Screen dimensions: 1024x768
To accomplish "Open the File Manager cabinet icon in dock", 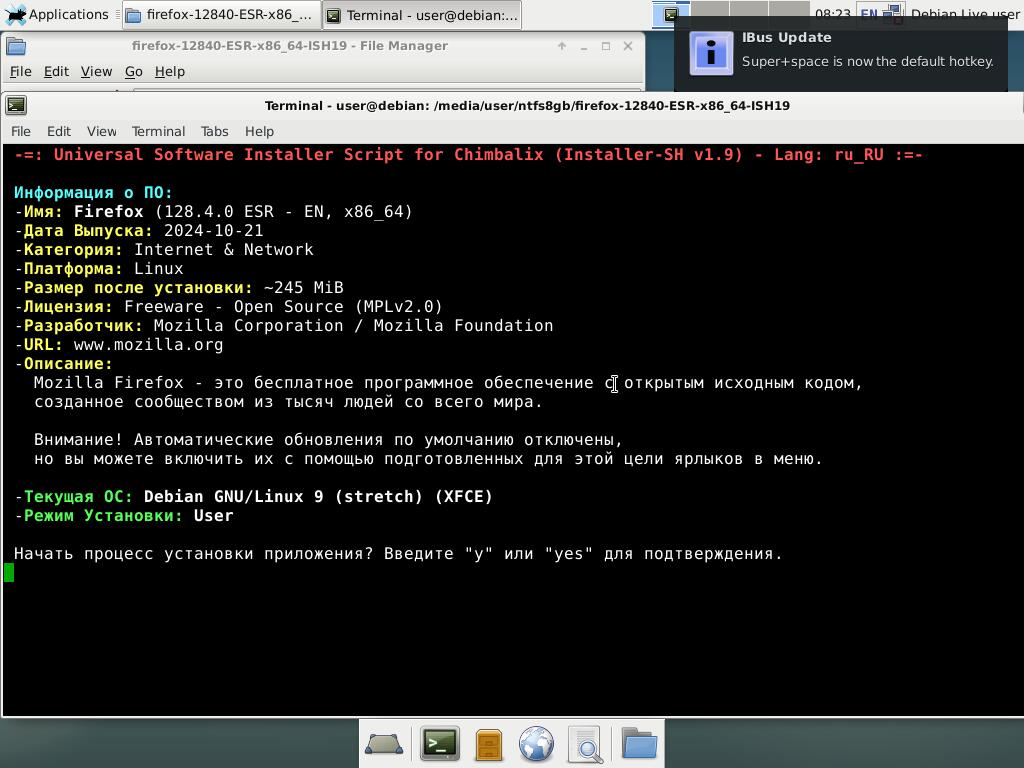I will tap(488, 744).
